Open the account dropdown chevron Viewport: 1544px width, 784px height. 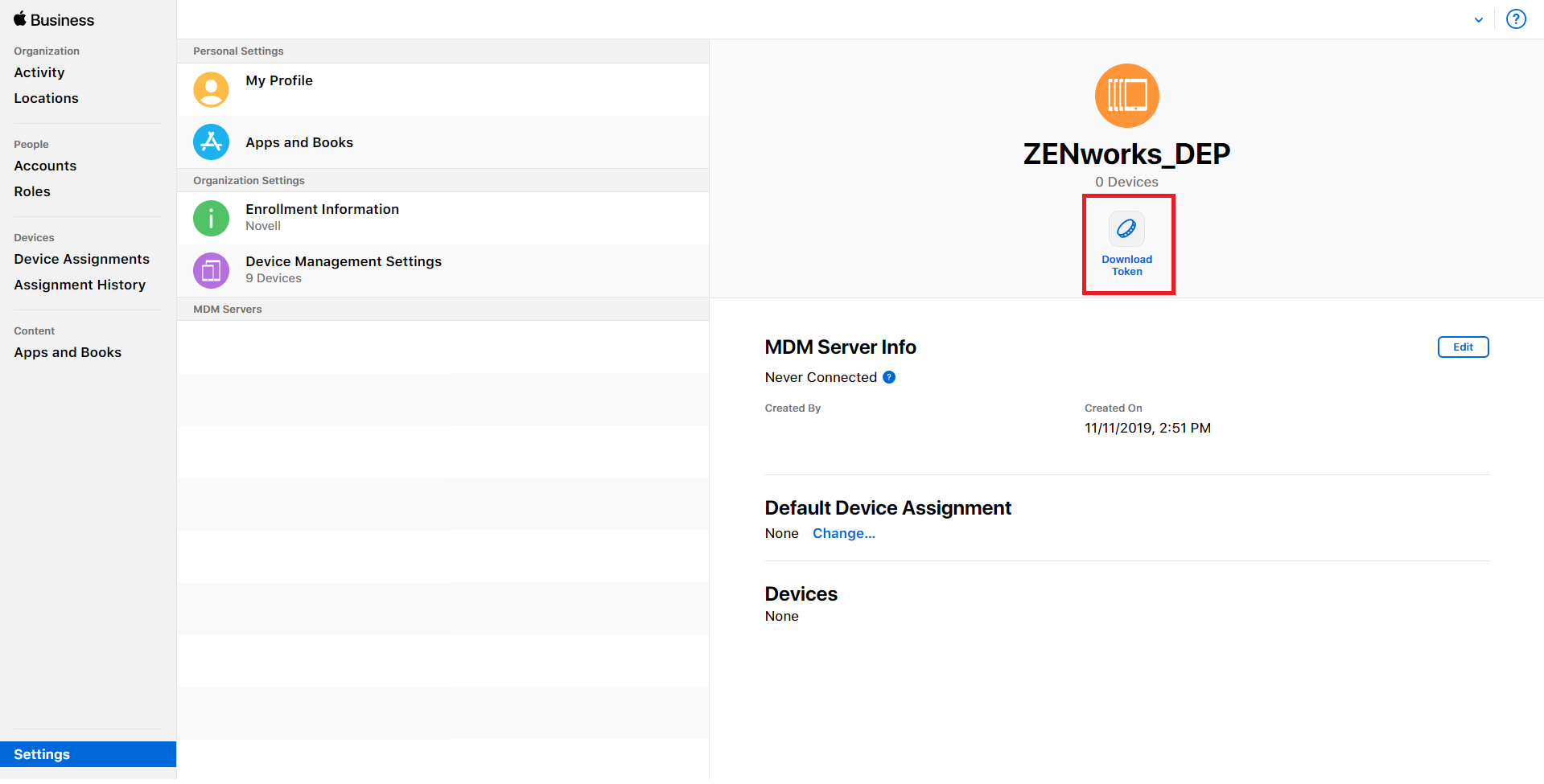click(1478, 20)
